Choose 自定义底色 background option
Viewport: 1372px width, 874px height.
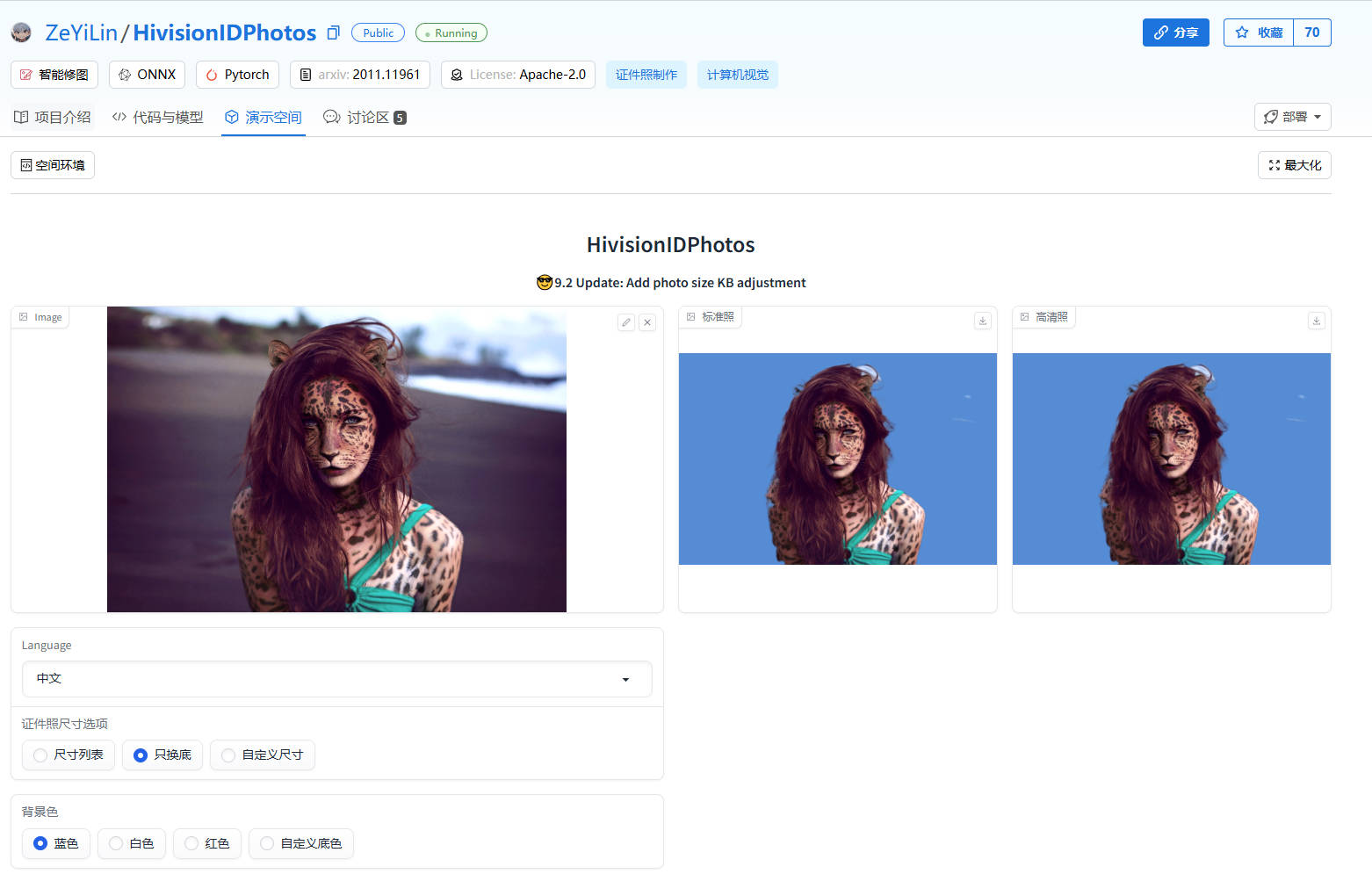pyautogui.click(x=301, y=843)
